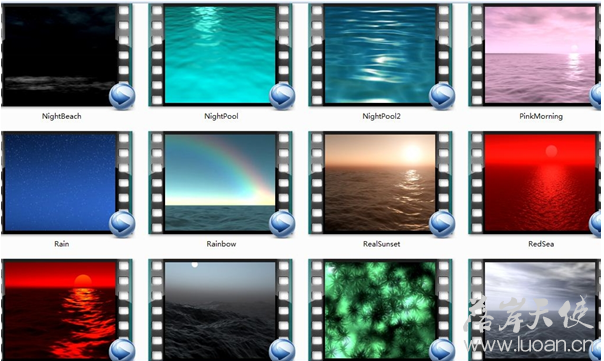Click the player badge on RealSunset
The image size is (604, 361).
442,224
